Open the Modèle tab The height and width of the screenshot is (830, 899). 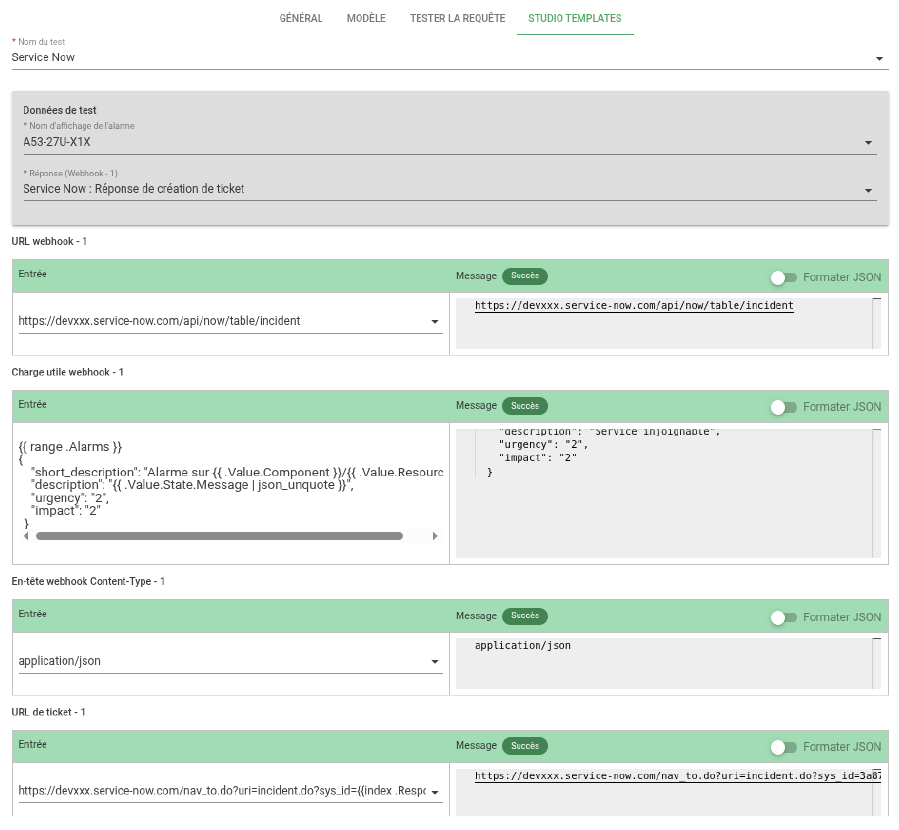tap(366, 18)
